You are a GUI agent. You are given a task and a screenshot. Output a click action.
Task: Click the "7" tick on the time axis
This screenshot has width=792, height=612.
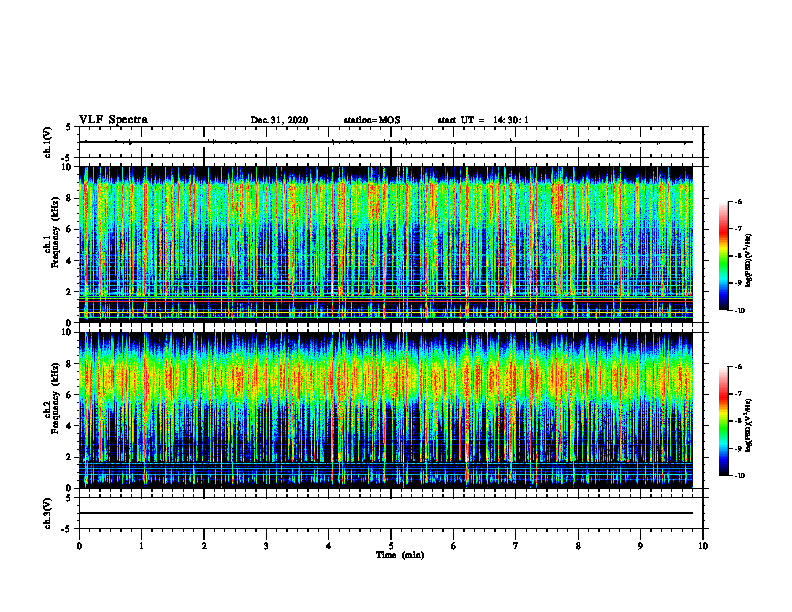[x=516, y=546]
